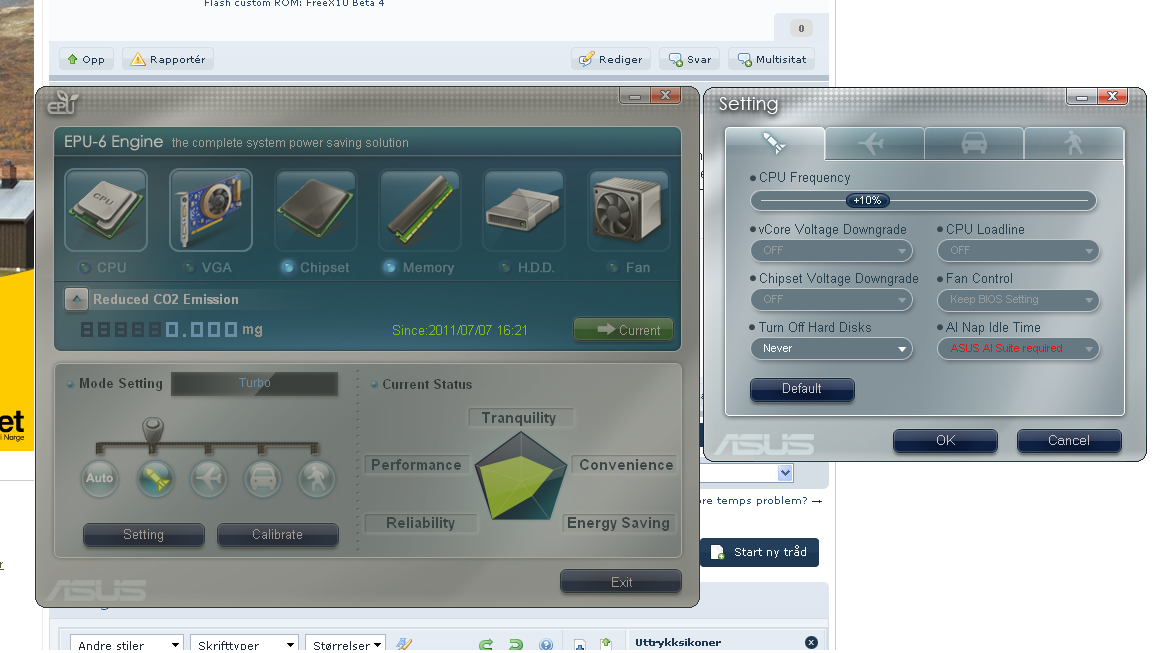Click the Current Status pentagon radar chart

521,477
